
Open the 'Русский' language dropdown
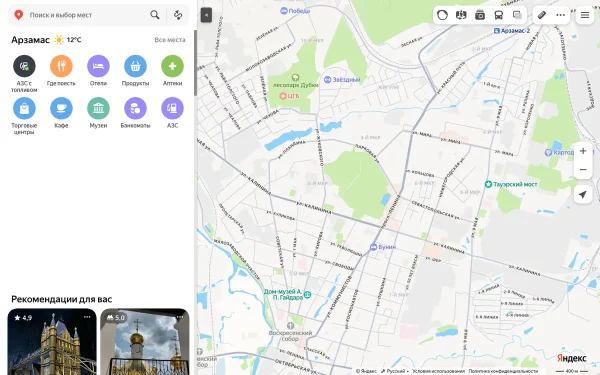tap(394, 371)
